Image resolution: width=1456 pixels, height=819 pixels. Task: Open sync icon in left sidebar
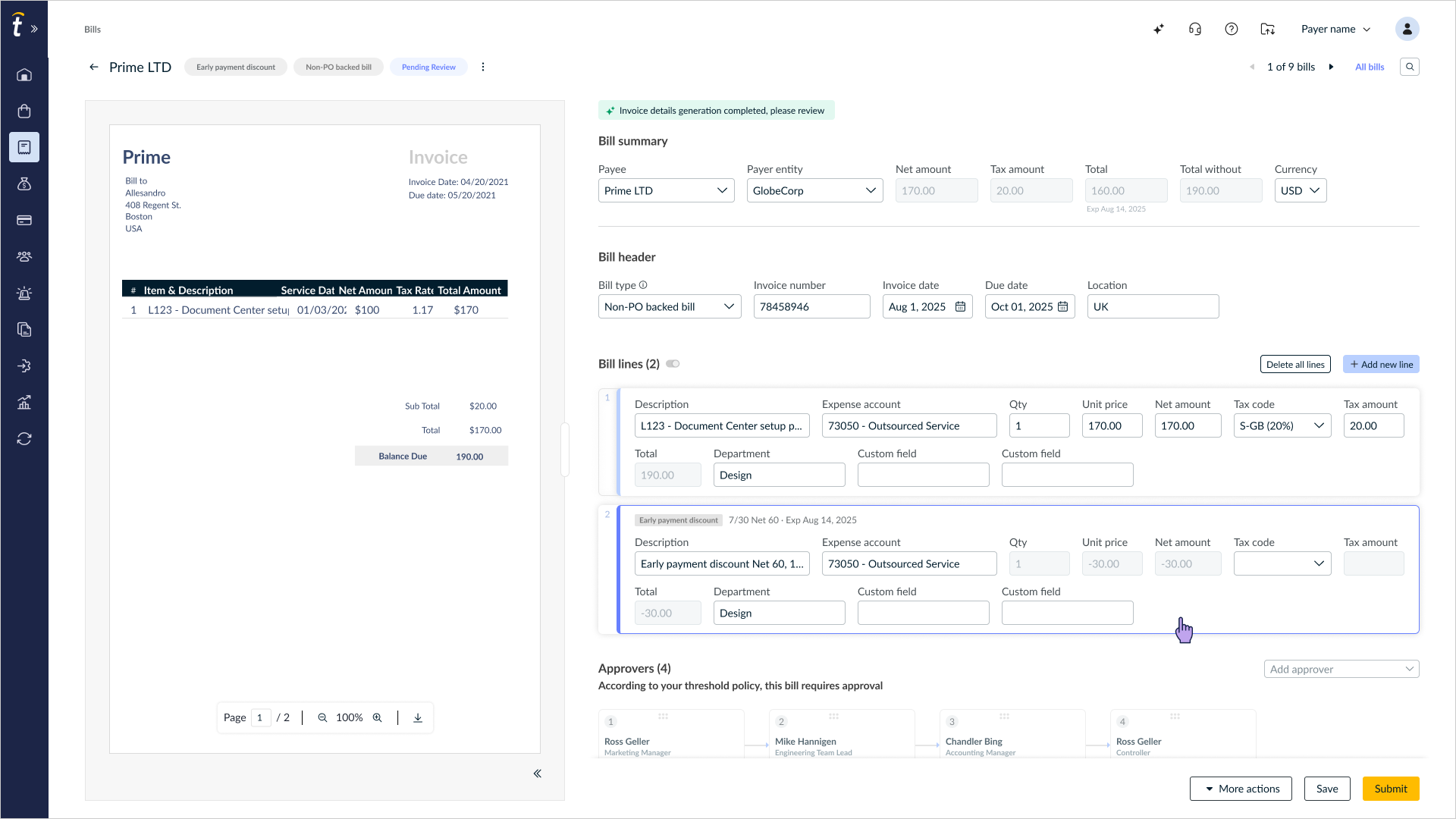click(x=24, y=438)
